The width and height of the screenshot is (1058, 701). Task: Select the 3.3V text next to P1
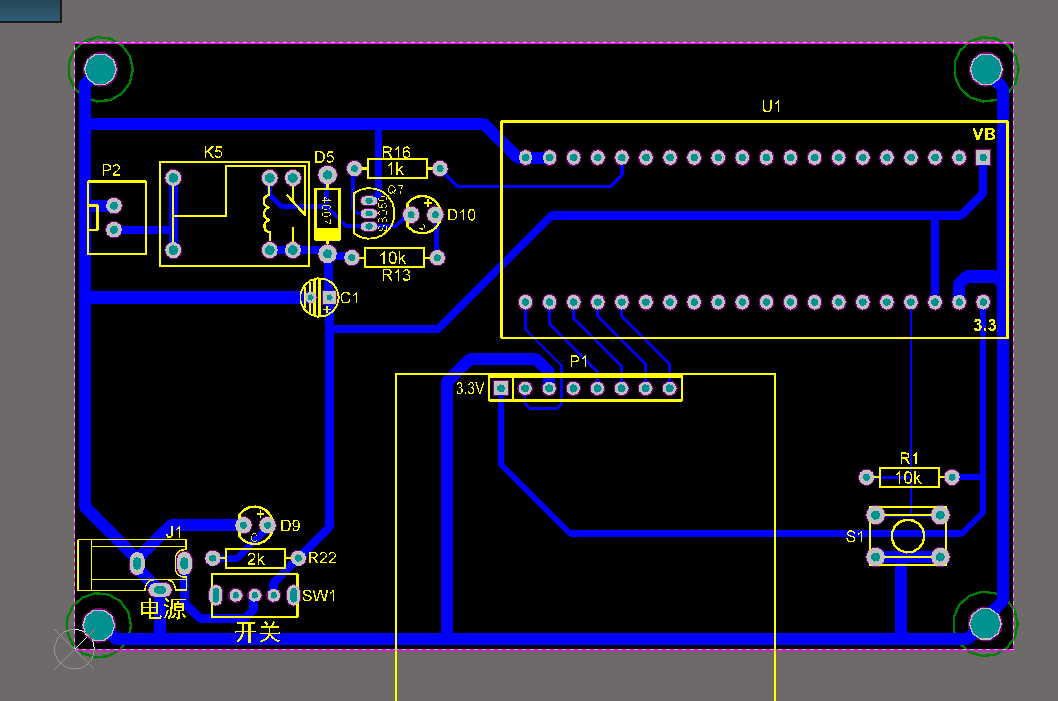[470, 389]
